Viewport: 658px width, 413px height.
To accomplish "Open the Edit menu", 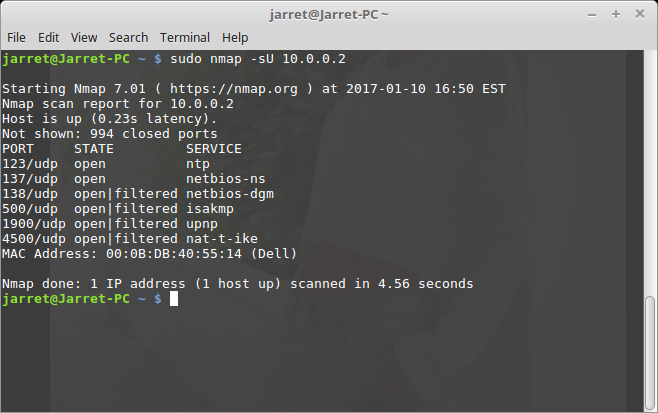I will 48,37.
